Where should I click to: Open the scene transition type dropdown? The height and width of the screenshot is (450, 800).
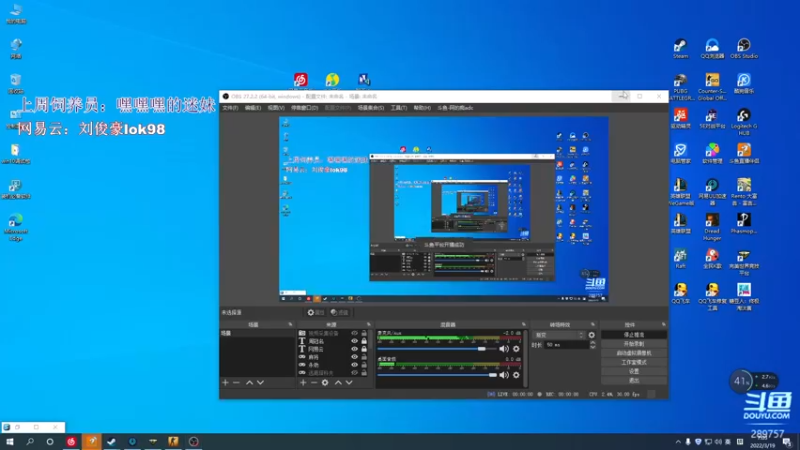[x=559, y=335]
